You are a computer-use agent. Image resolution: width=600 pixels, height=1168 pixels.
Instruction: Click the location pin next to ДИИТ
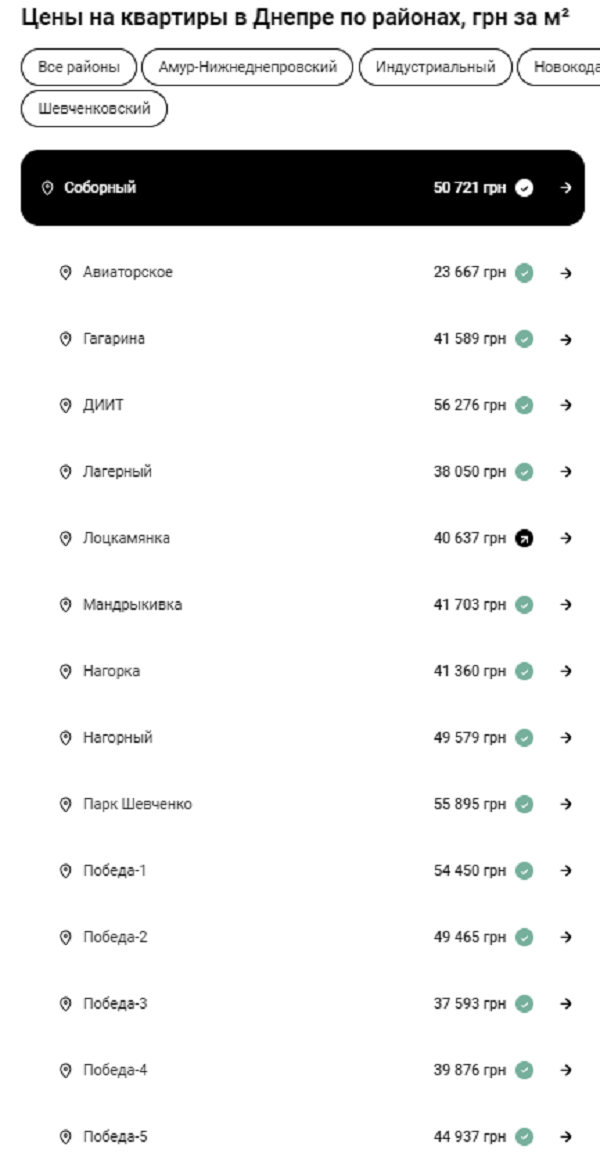point(66,405)
